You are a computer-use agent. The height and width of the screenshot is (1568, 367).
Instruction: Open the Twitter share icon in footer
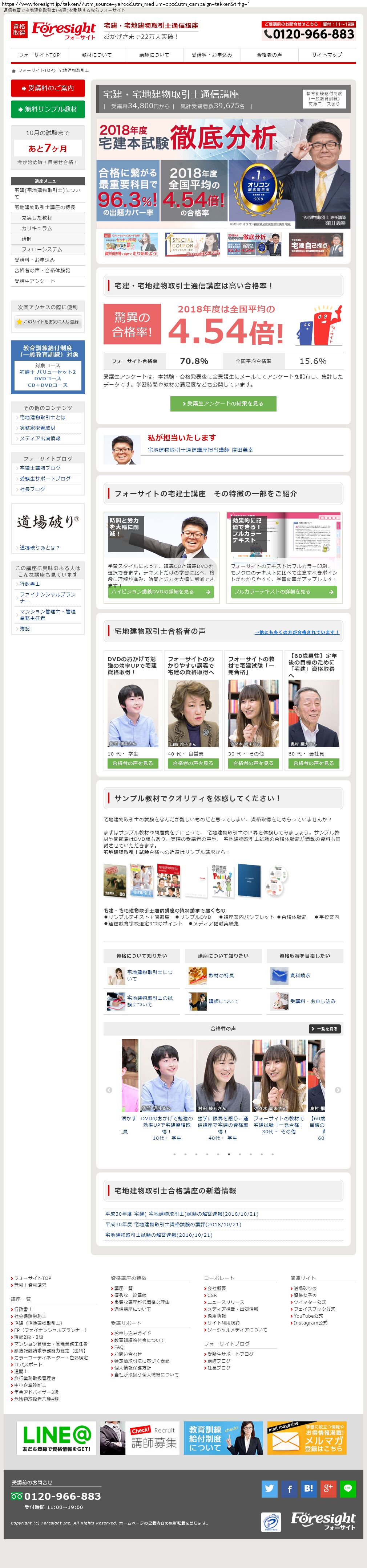tap(270, 1488)
